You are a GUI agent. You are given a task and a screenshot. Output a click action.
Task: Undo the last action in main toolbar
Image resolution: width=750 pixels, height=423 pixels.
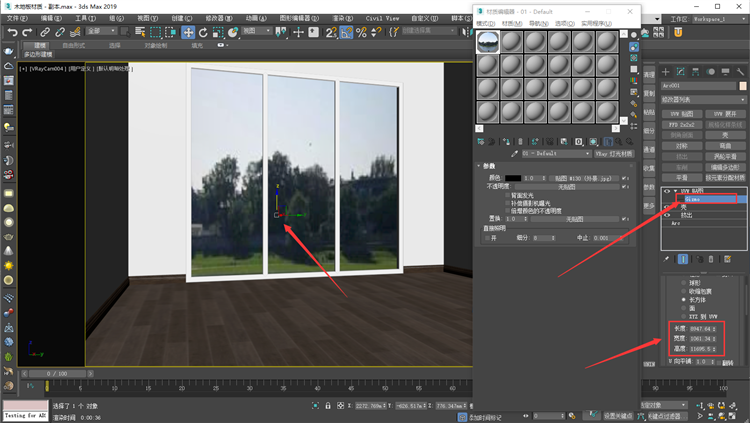12,33
